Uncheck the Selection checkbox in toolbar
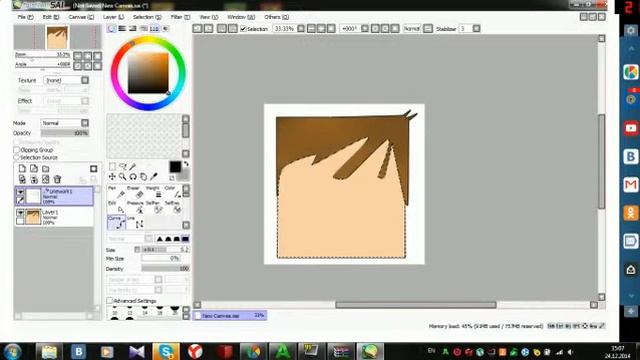The width and height of the screenshot is (640, 360). pyautogui.click(x=243, y=29)
